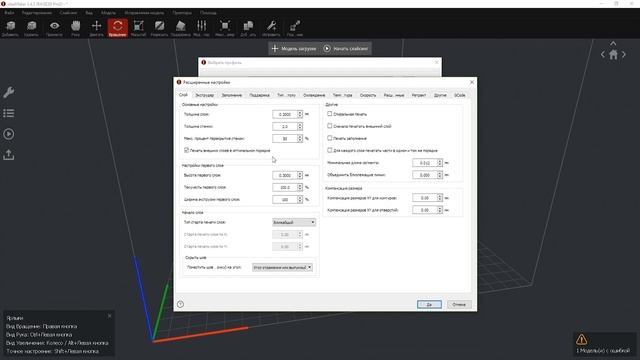Click the first layer height stepper arrows
The width and height of the screenshot is (640, 360).
tap(300, 175)
